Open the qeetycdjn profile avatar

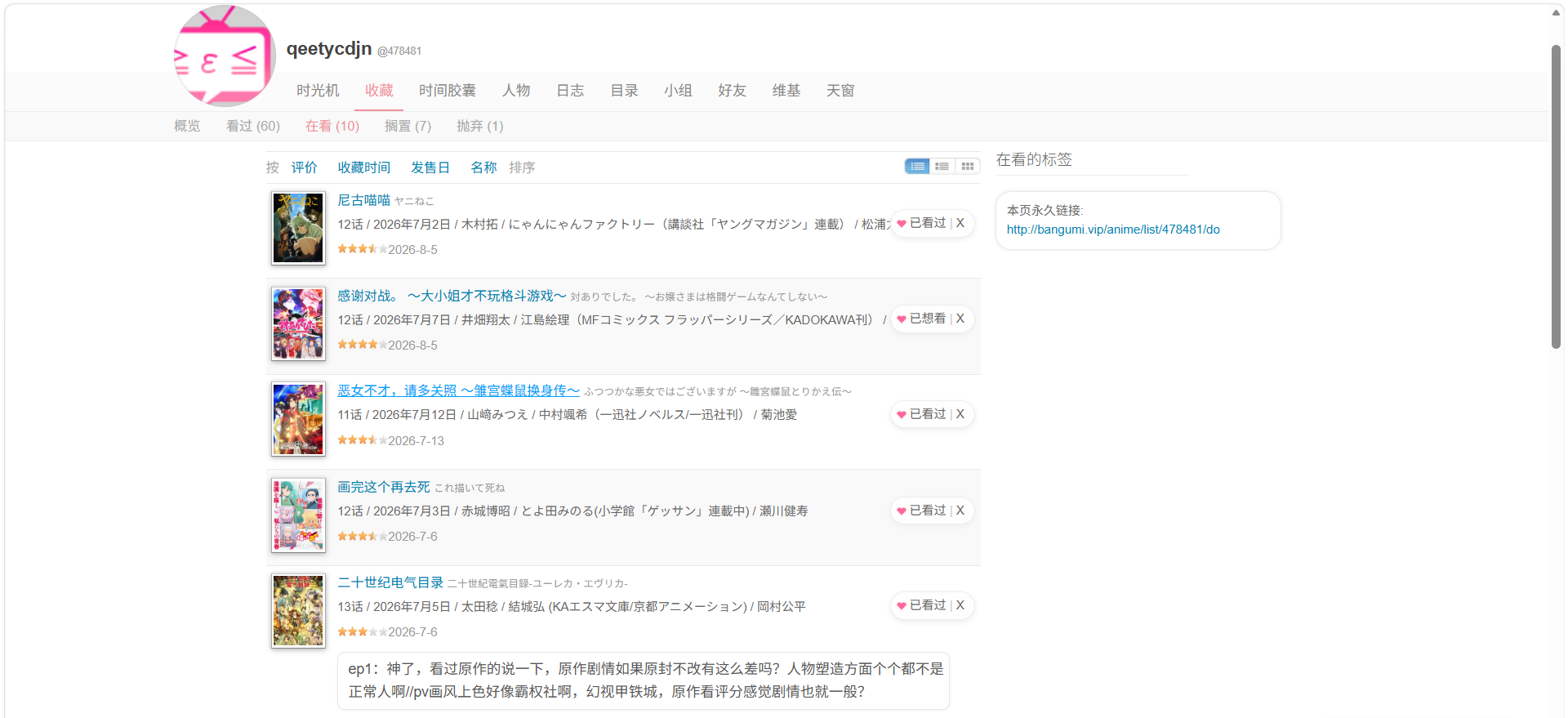tap(225, 56)
